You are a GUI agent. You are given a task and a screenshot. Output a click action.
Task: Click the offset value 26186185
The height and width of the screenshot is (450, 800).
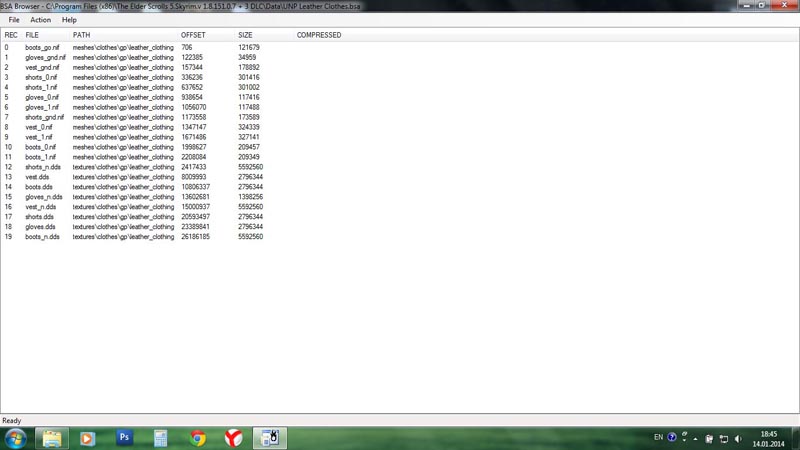point(195,237)
